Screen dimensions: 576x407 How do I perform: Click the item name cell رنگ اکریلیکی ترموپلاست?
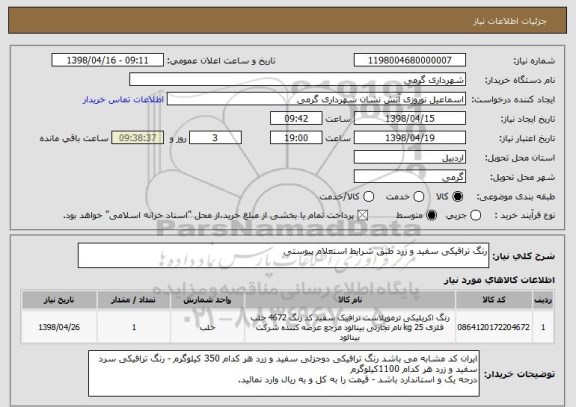(350, 327)
